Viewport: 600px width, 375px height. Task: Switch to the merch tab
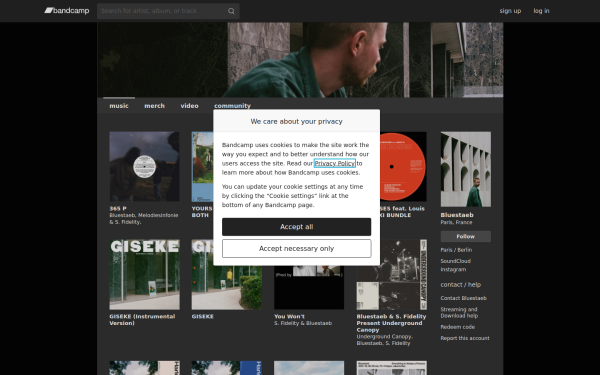(x=154, y=106)
